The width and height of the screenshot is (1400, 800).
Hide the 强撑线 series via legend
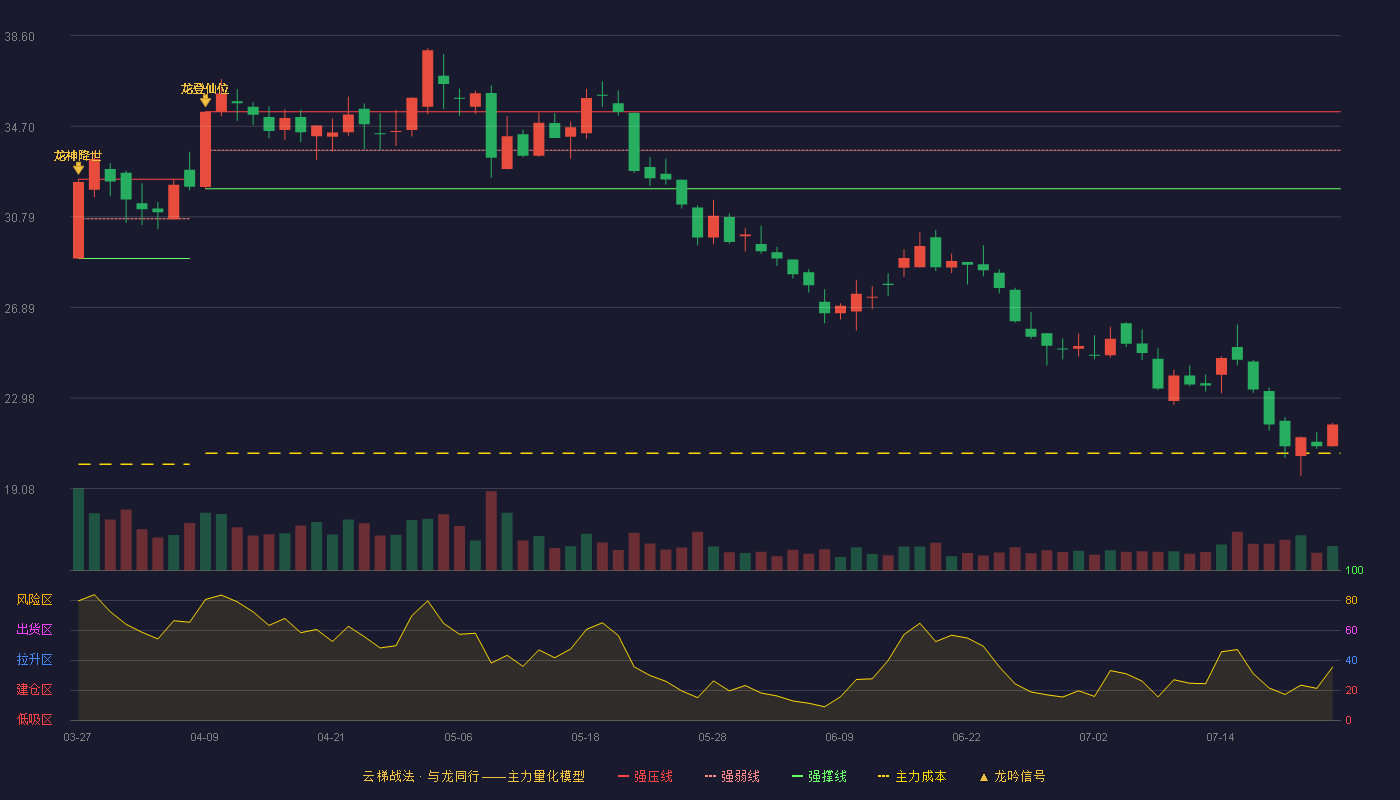click(x=819, y=776)
